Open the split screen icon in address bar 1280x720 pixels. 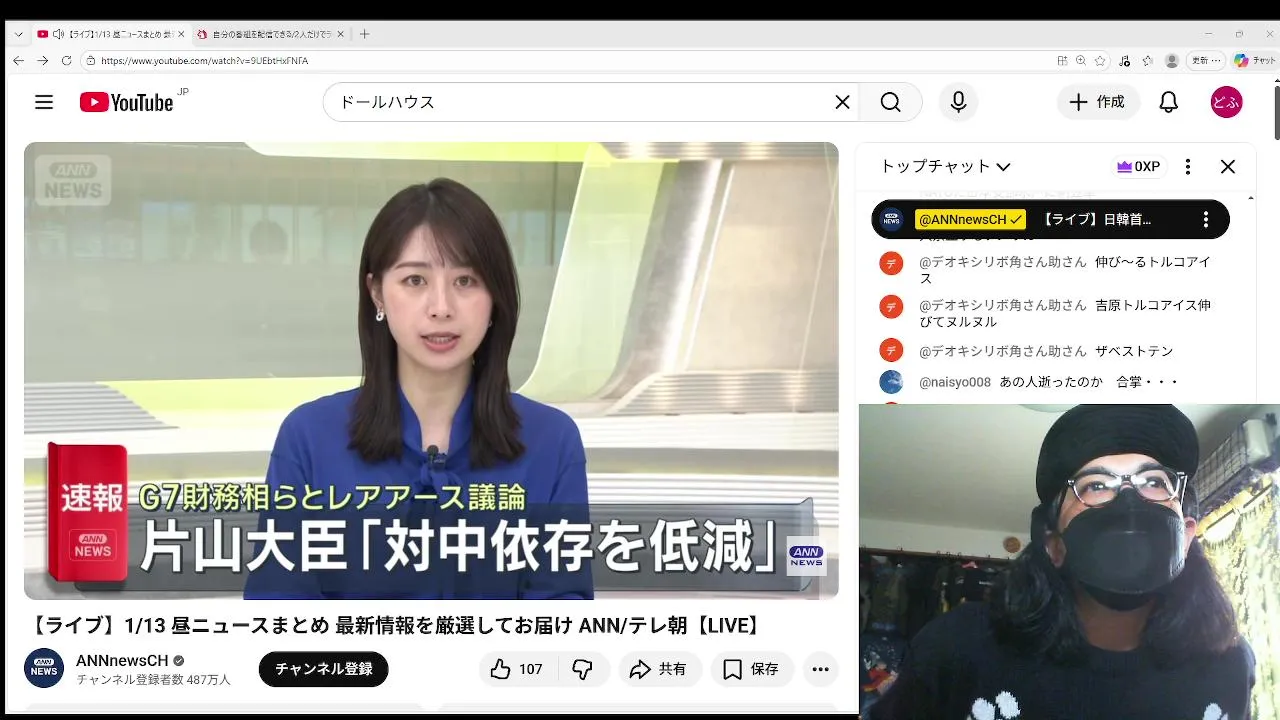[1062, 61]
